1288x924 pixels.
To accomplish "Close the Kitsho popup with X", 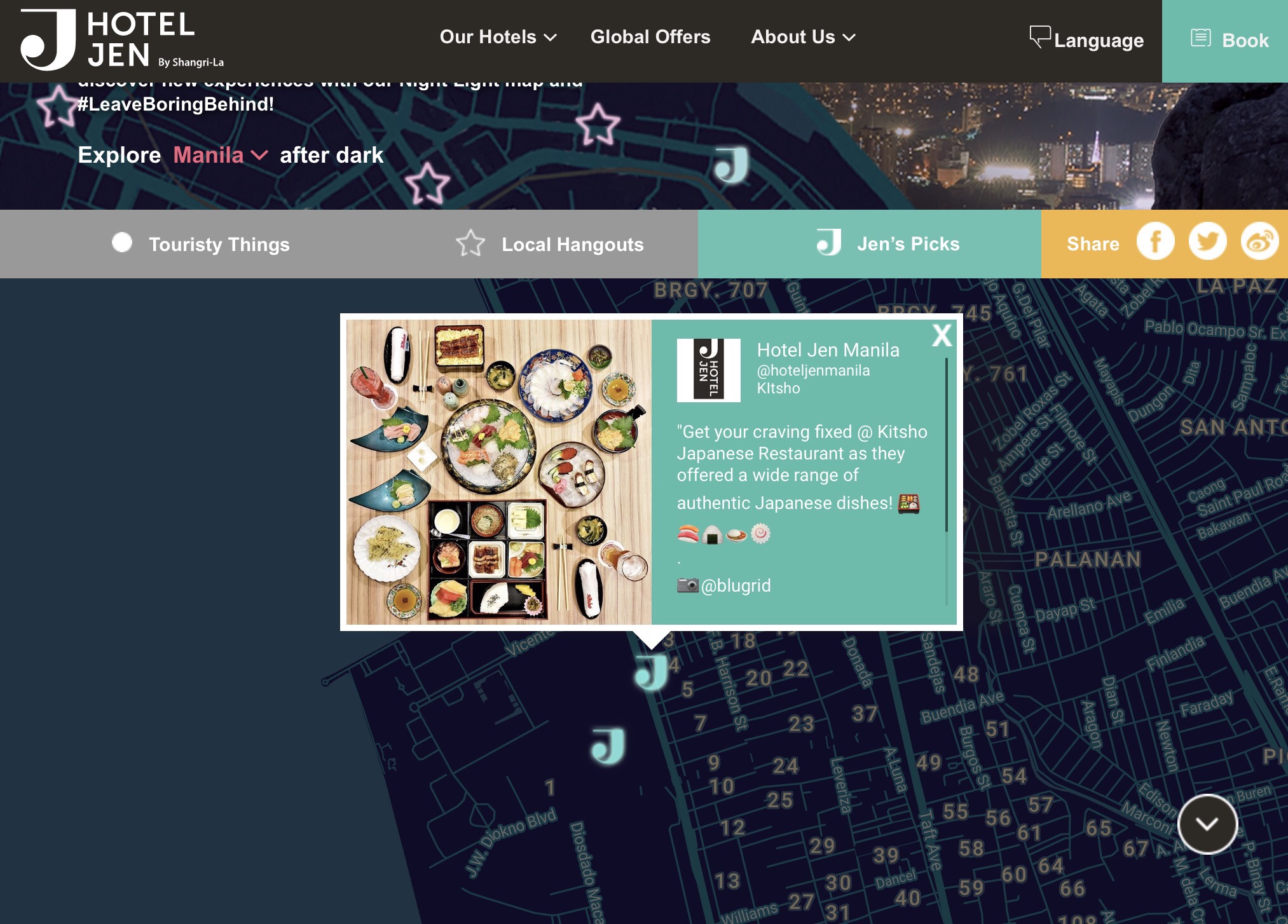I will 942,335.
